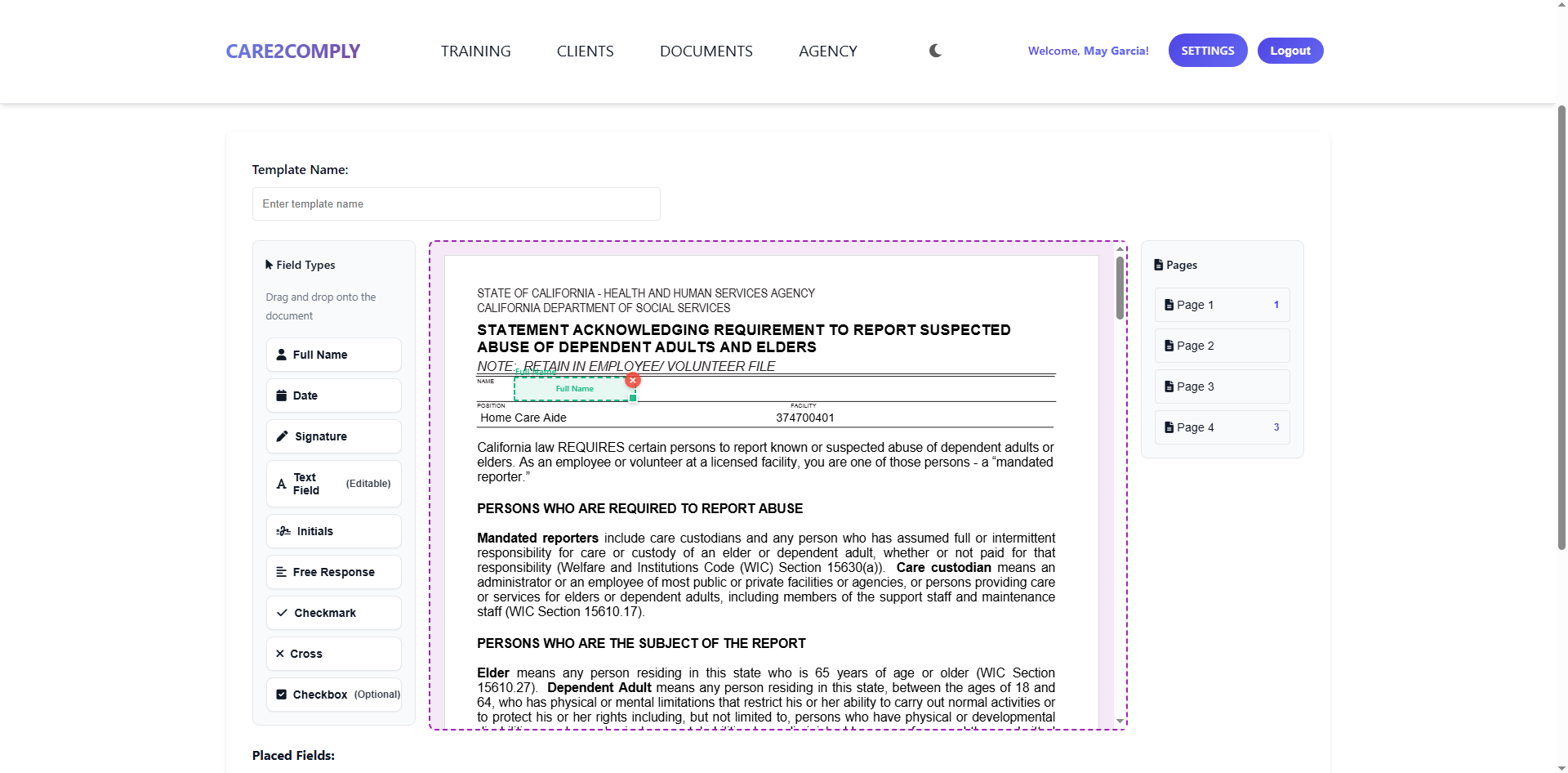Screen dimensions: 1568x773
Task: Remove the placed Full Name field
Action: 633,380
